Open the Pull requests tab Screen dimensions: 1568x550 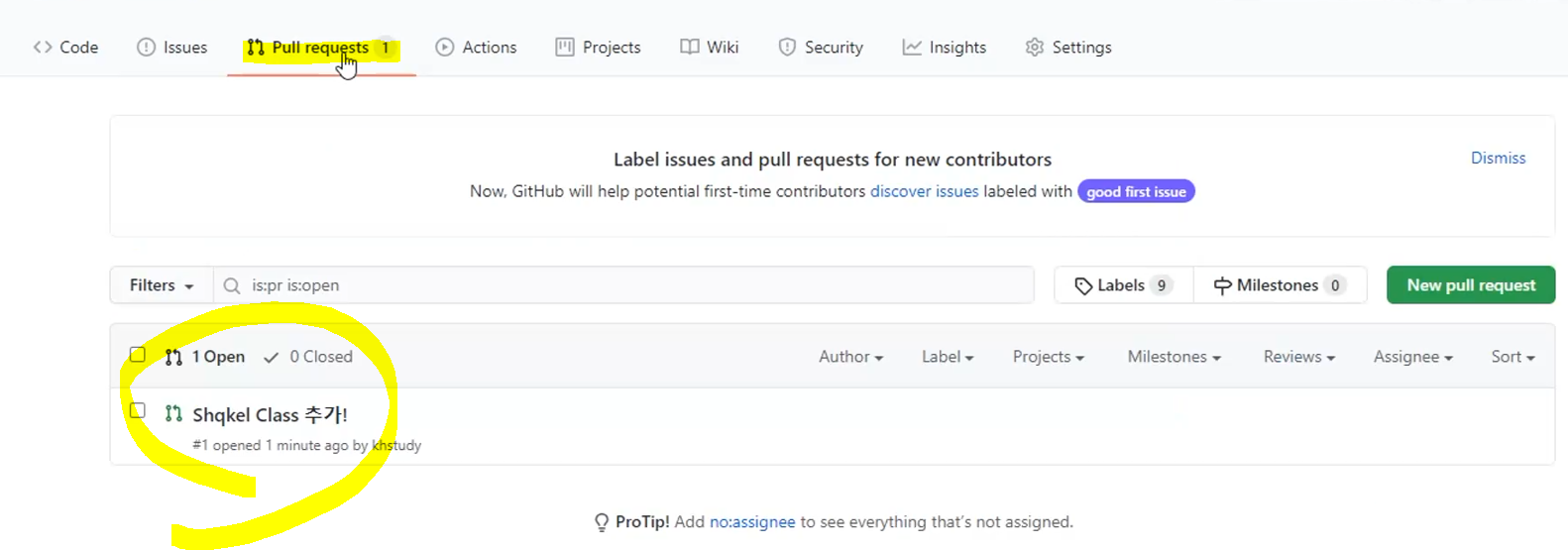click(x=321, y=48)
